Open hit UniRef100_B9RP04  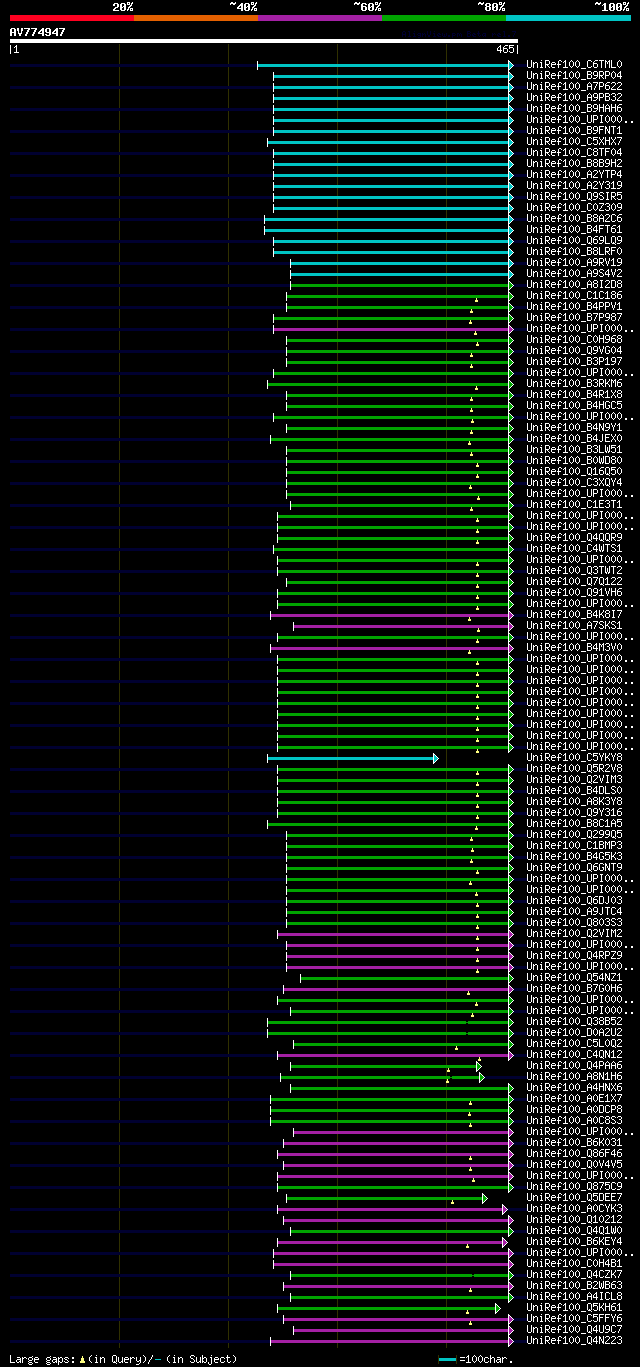(574, 76)
